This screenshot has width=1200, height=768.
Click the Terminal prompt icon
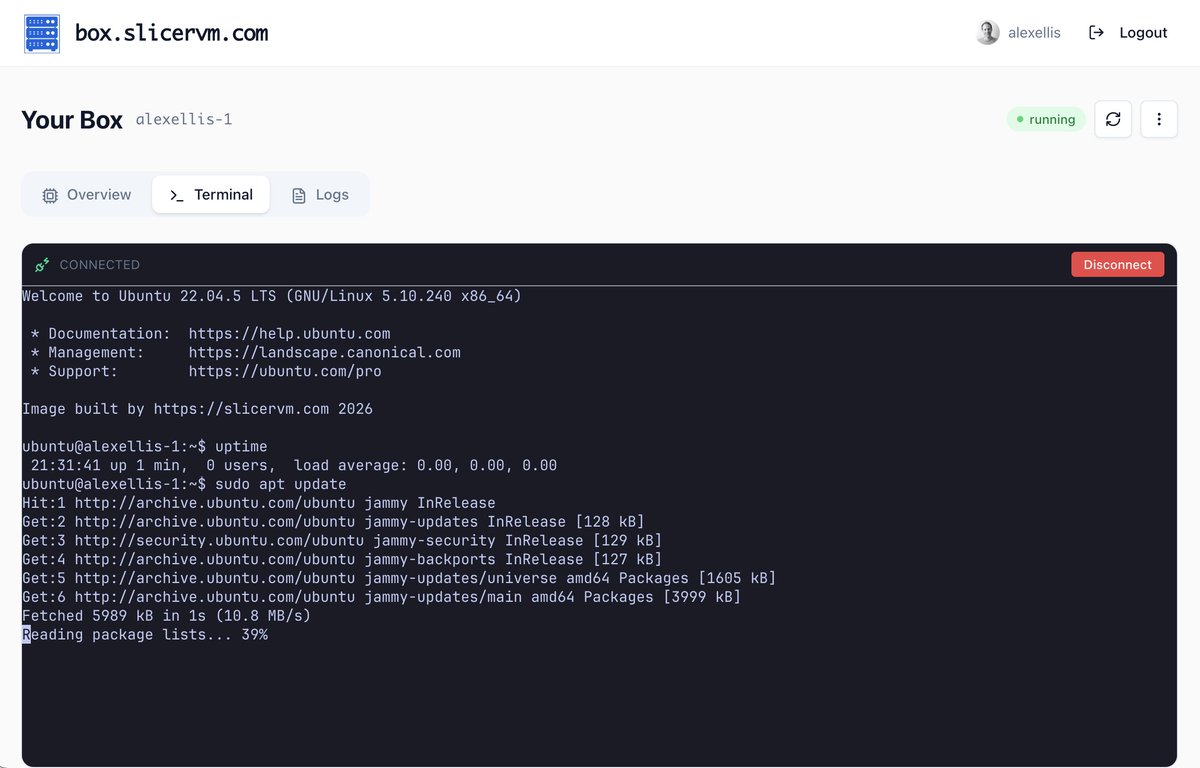[x=177, y=196]
